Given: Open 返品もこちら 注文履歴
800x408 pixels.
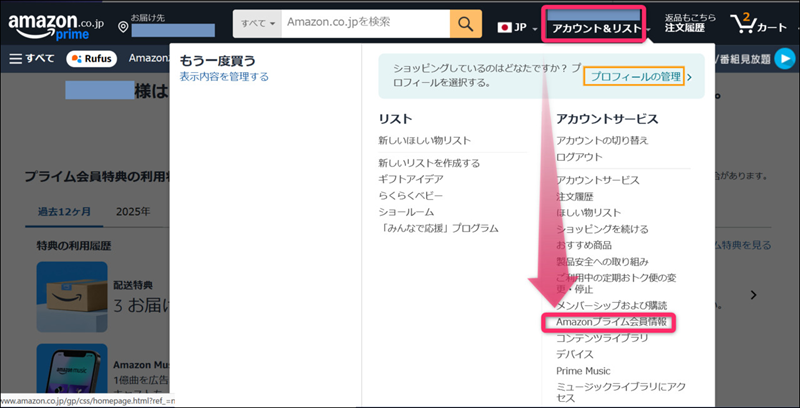Looking at the screenshot, I should coord(689,23).
